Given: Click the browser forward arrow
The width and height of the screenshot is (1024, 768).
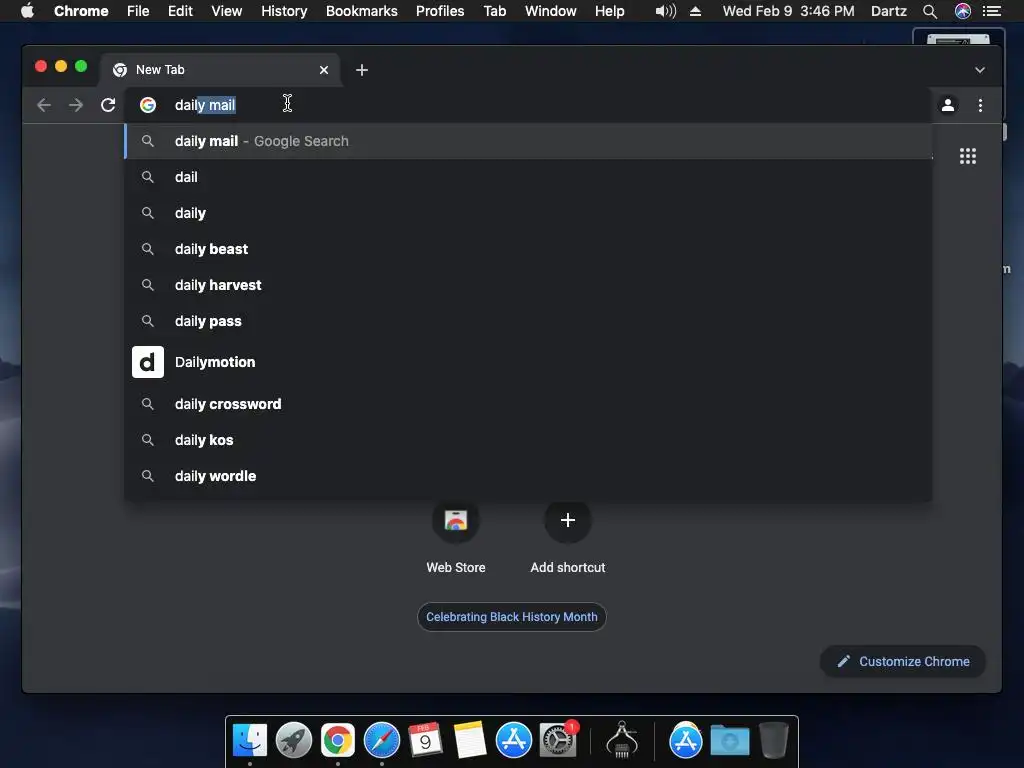Looking at the screenshot, I should tap(76, 105).
